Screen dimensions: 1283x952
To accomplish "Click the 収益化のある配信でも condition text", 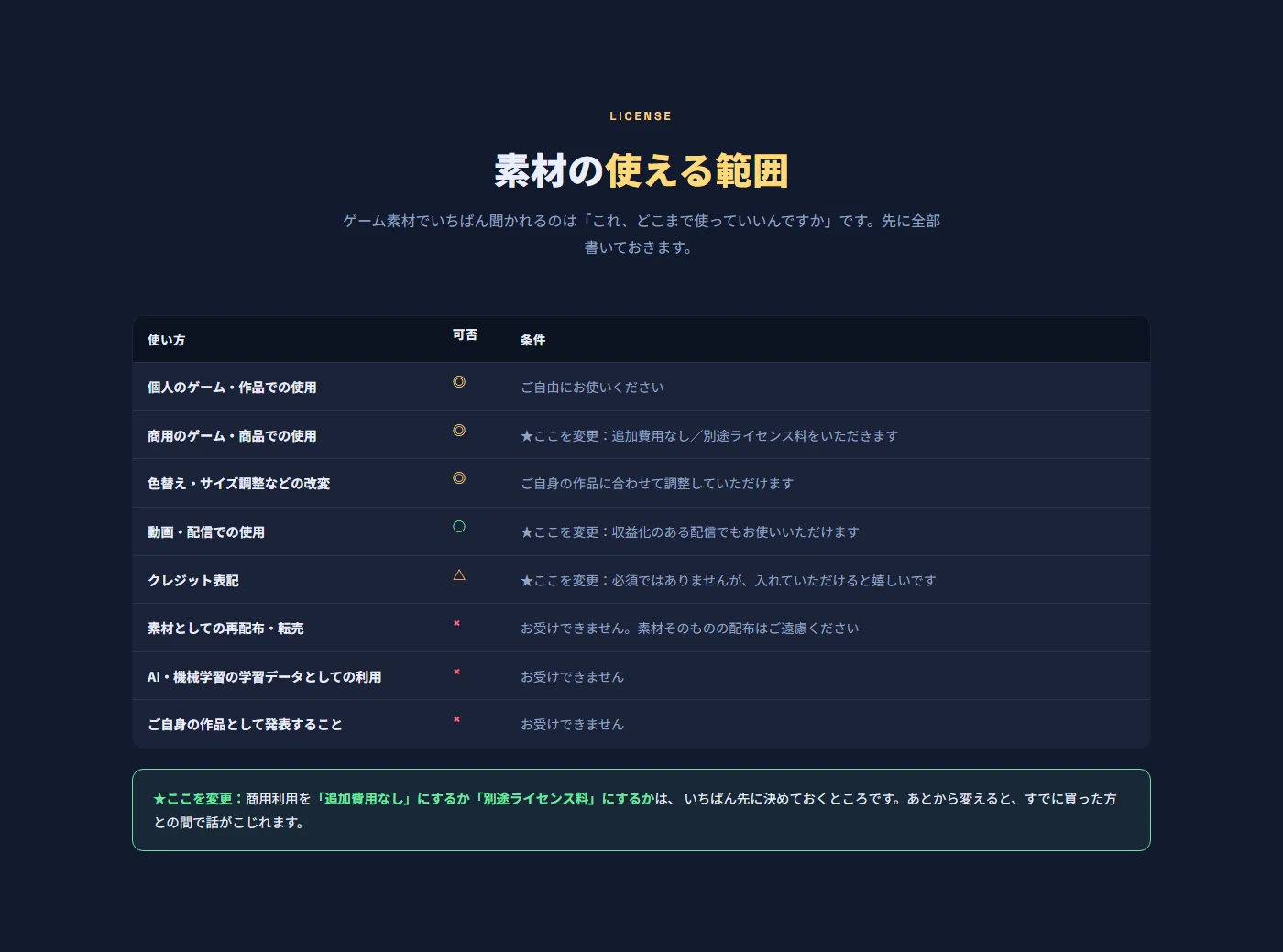I will 690,532.
